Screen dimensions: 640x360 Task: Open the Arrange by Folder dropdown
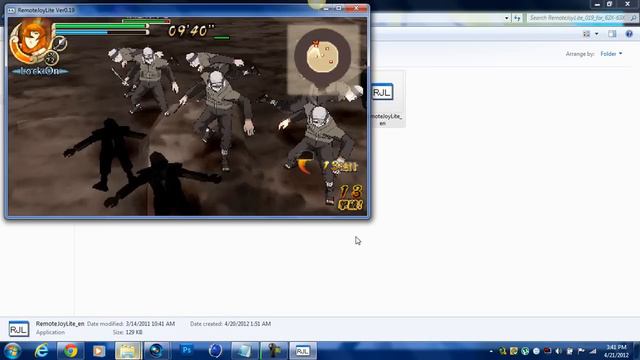click(x=611, y=54)
